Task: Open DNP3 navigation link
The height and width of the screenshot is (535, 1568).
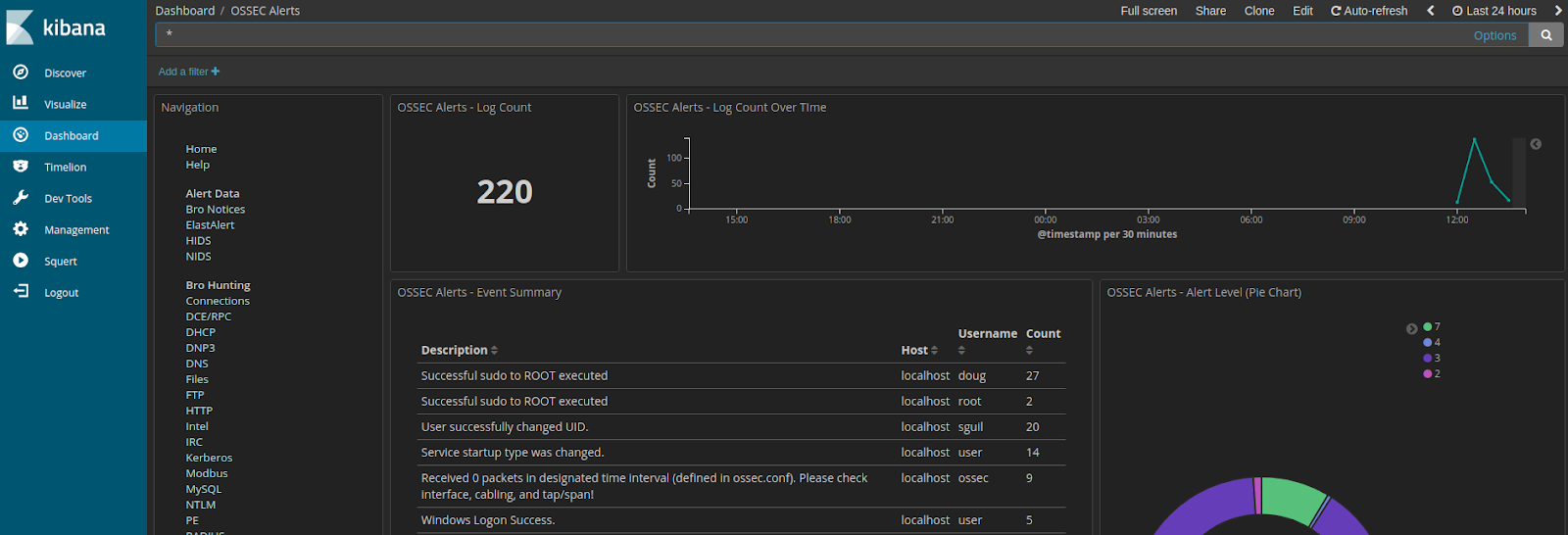Action: [x=200, y=348]
